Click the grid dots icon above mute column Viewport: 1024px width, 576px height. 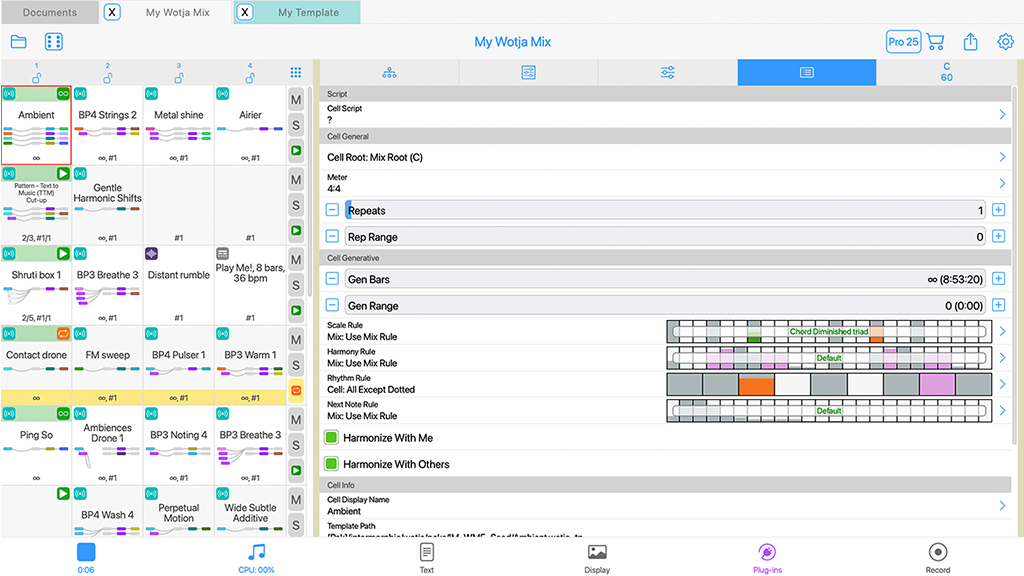click(296, 73)
